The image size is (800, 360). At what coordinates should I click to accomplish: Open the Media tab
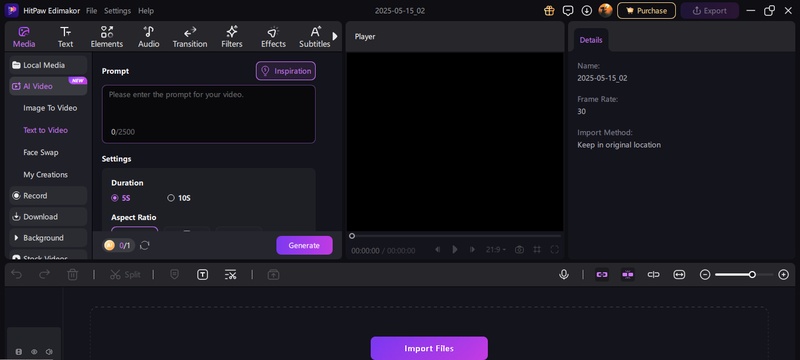click(24, 37)
